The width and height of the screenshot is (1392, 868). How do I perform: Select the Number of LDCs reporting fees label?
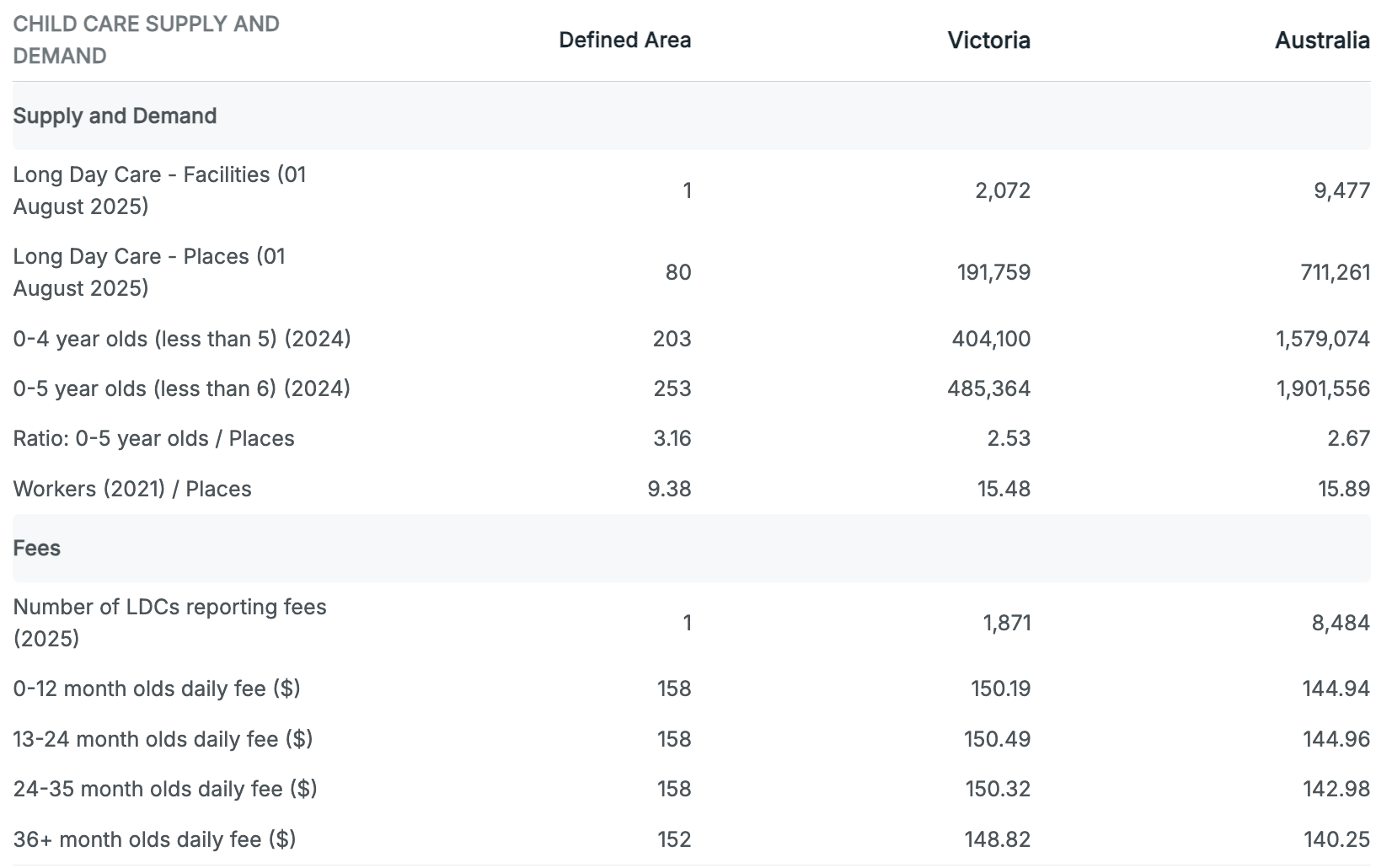pyautogui.click(x=169, y=622)
